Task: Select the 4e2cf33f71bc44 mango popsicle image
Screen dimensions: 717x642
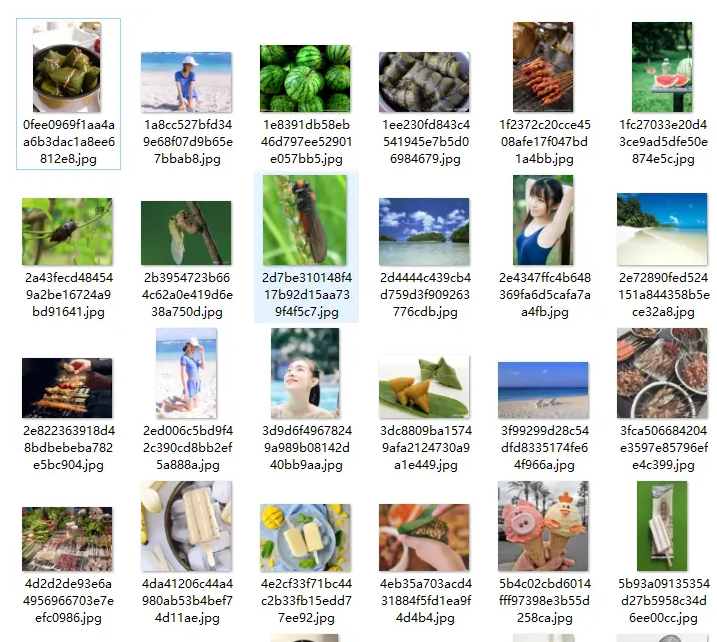Action: 305,538
